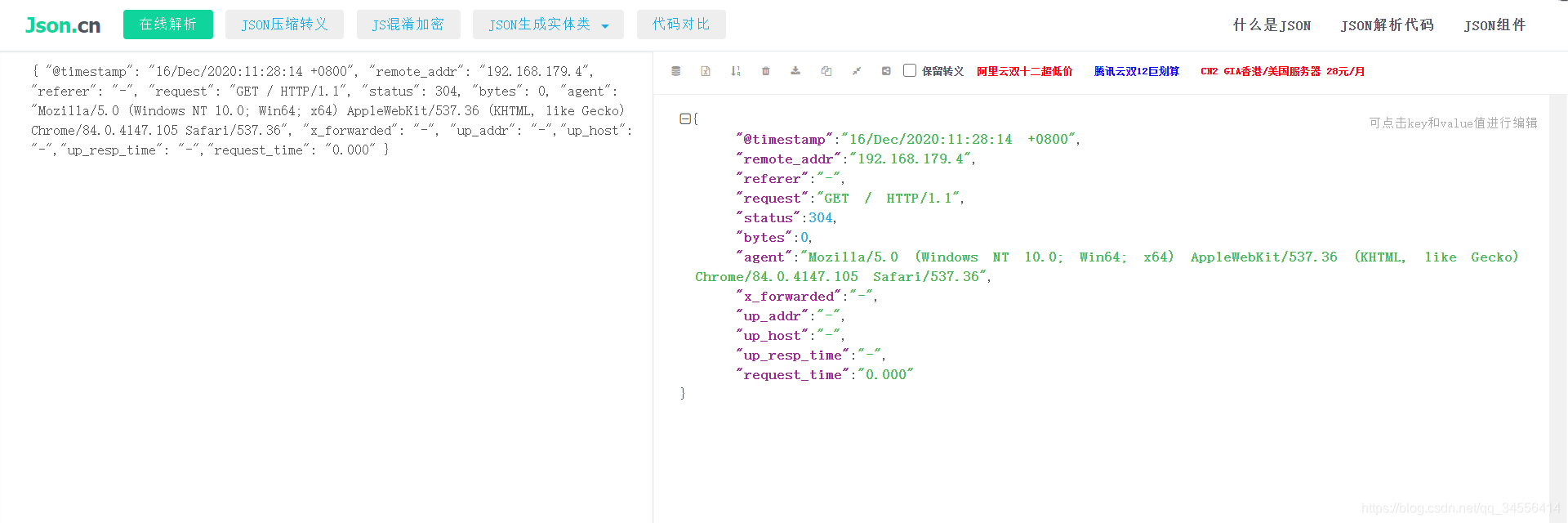1568x523 pixels.
Task: Open the JSON解析代码 link
Action: click(x=1387, y=25)
